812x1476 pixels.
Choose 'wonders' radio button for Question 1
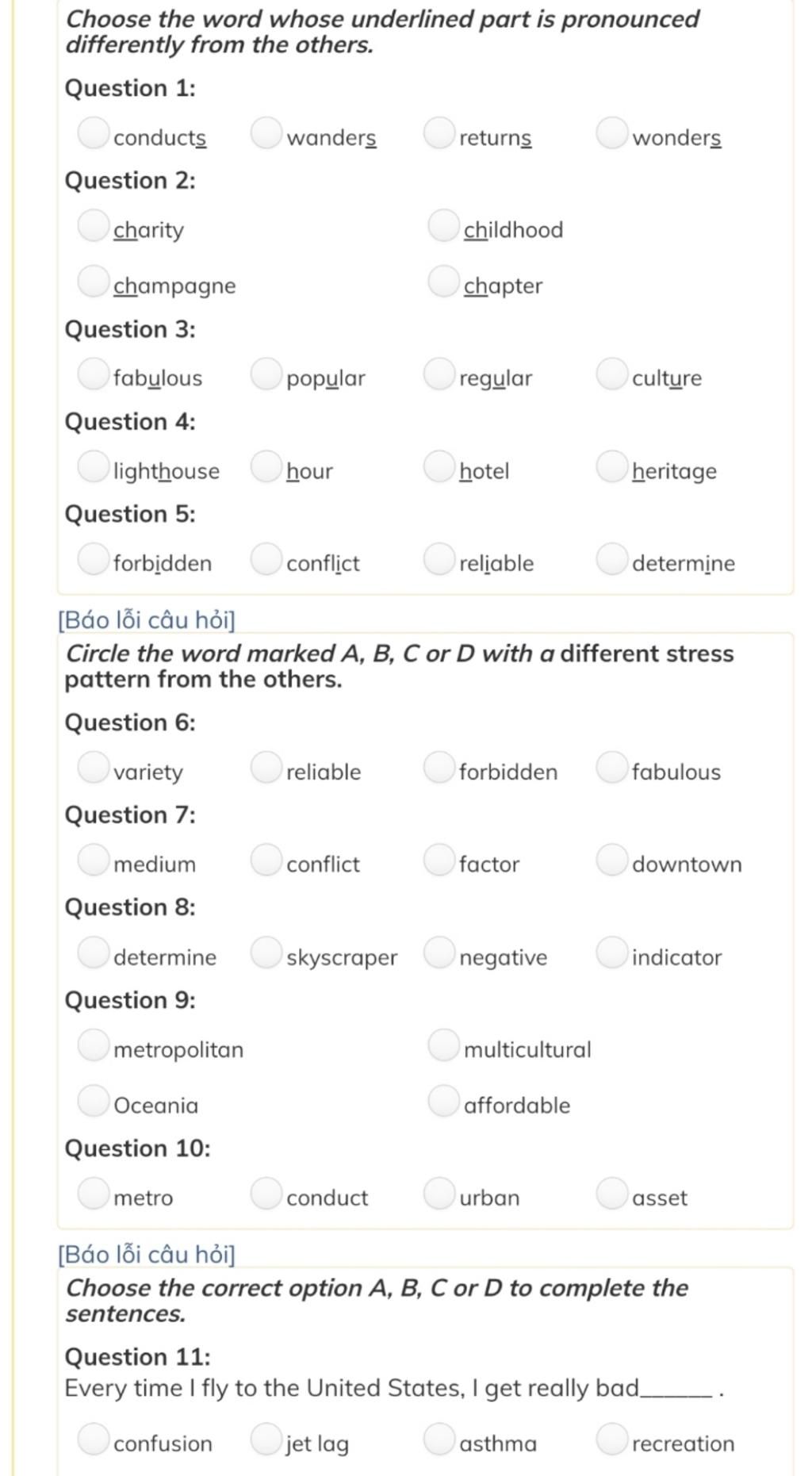pos(612,133)
